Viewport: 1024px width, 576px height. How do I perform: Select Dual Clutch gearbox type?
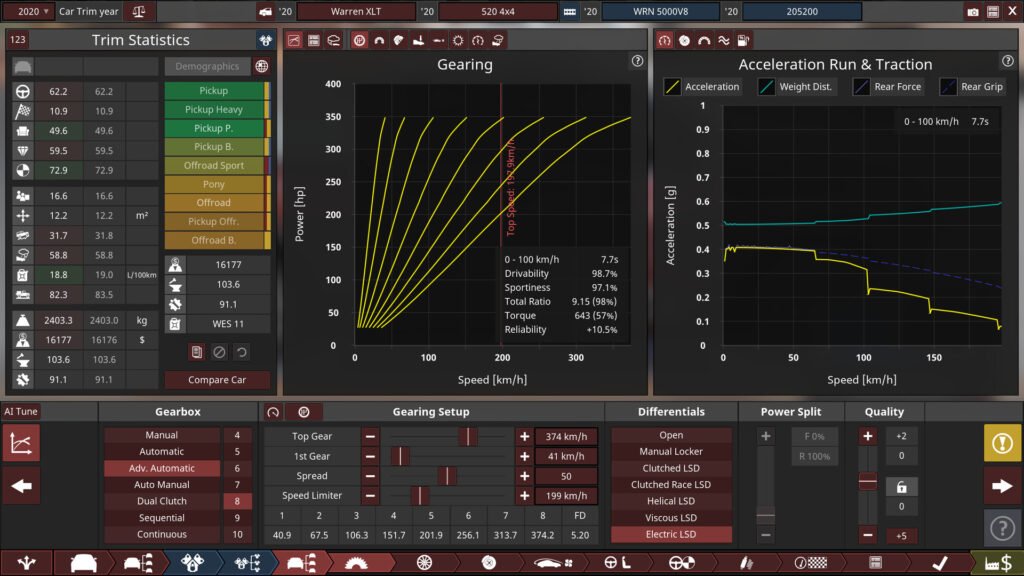coord(161,501)
